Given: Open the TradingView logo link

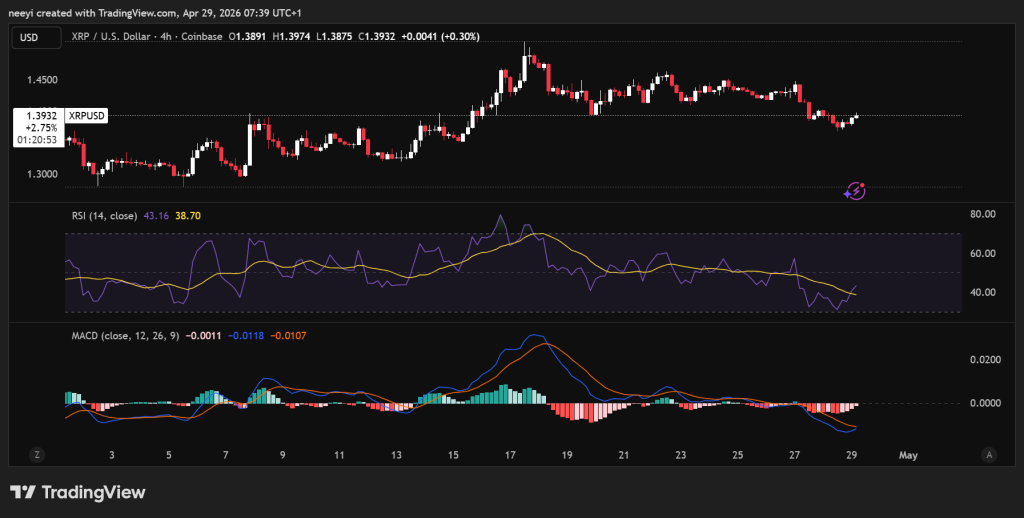Looking at the screenshot, I should pyautogui.click(x=77, y=492).
